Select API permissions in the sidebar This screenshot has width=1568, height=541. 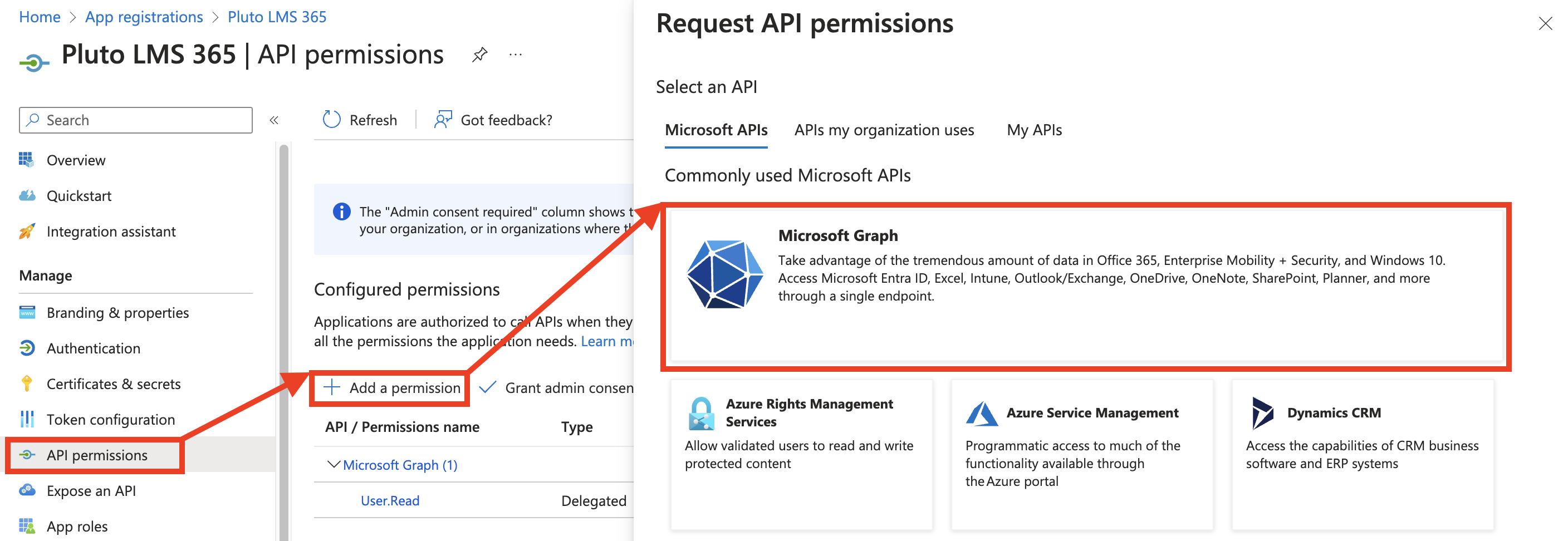(x=97, y=455)
